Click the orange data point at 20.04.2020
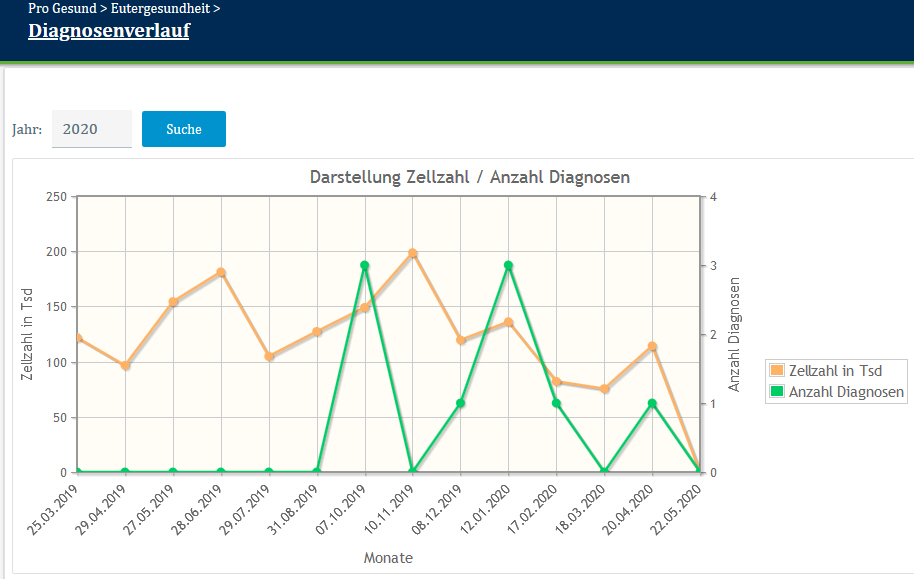This screenshot has height=579, width=914. pyautogui.click(x=652, y=347)
